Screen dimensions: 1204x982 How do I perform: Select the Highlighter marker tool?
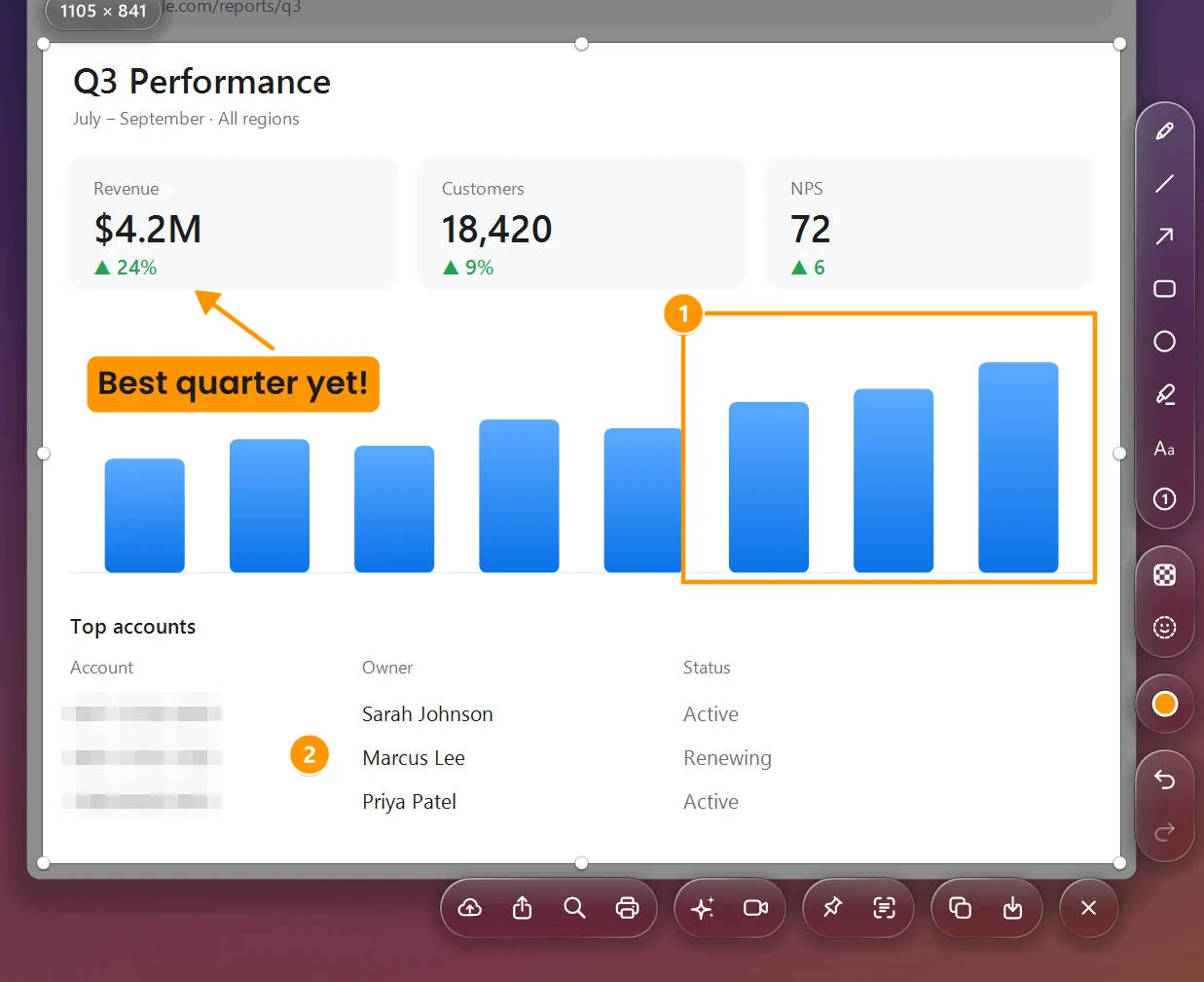1164,394
